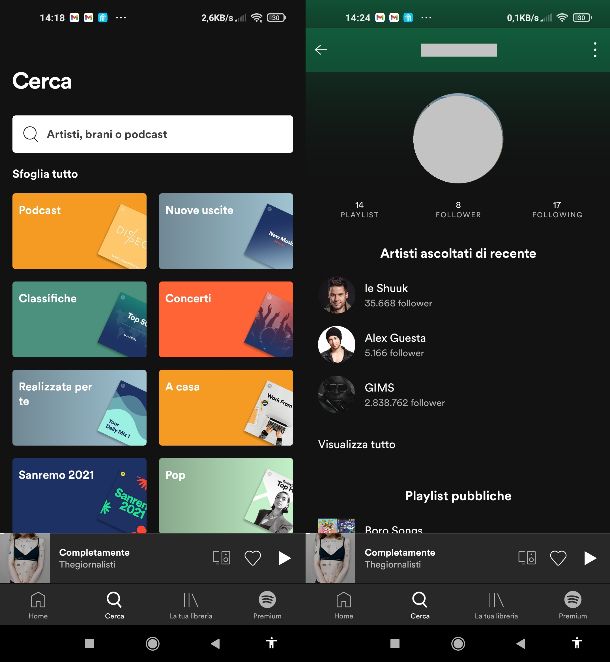Tap accessibility icon in right navigation bar
610x662 pixels.
[x=577, y=643]
